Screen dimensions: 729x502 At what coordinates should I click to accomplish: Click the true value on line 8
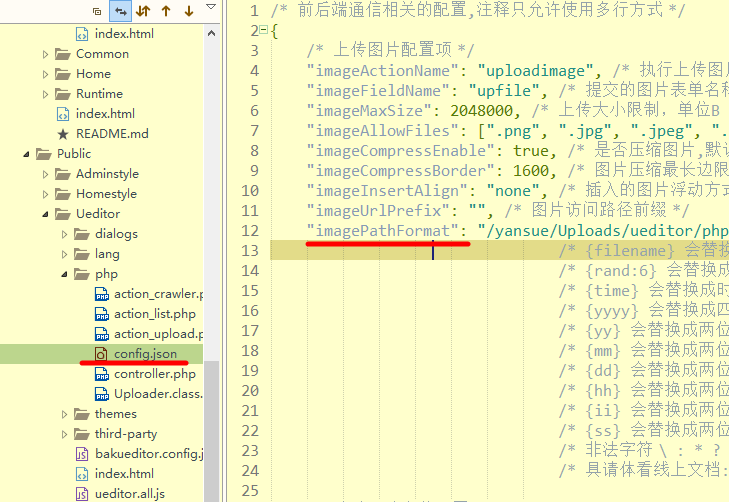[531, 151]
